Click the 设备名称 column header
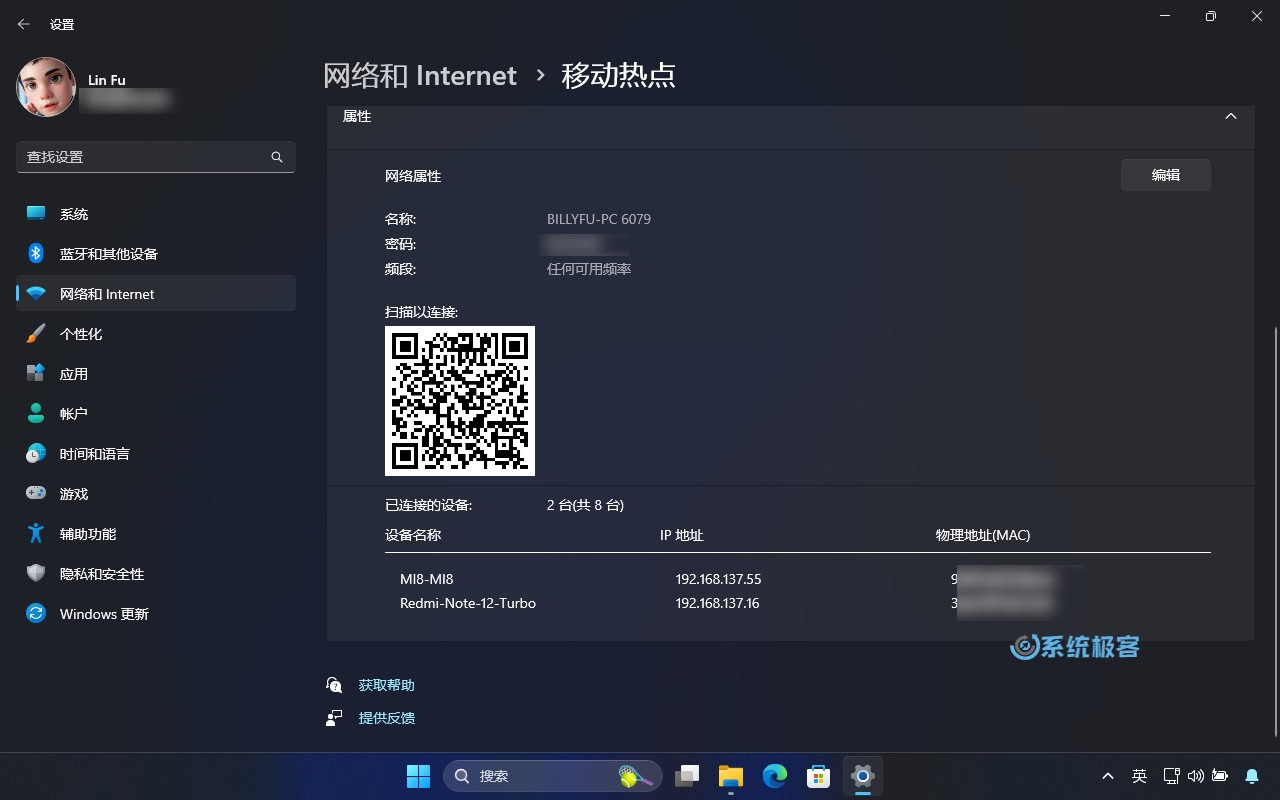 (x=413, y=535)
